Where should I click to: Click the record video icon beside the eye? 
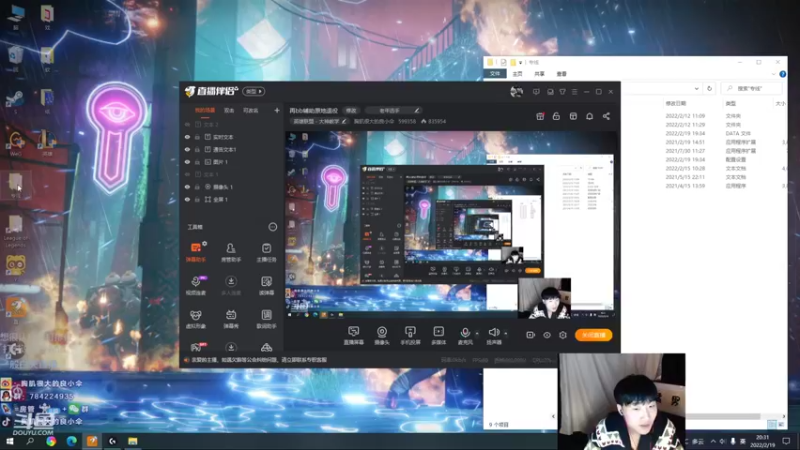point(530,335)
